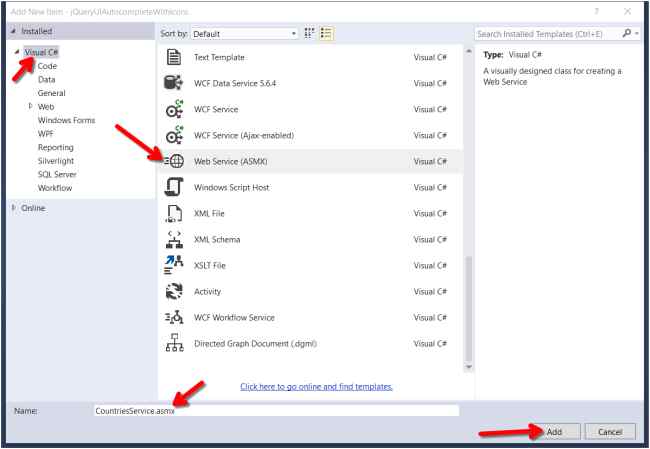Switch to medium icons view
Screen dimensions: 650x449
309,33
